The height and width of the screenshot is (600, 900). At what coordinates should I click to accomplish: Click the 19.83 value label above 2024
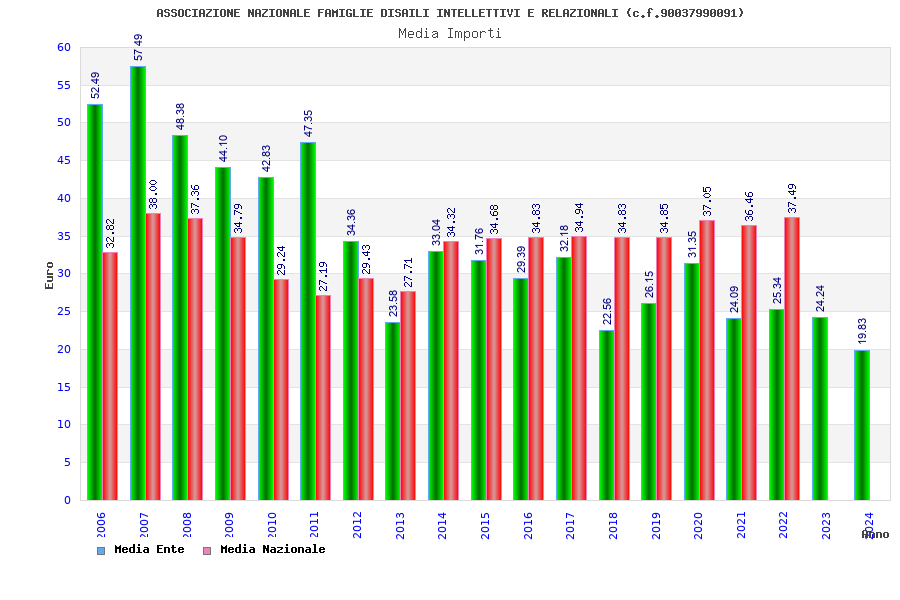click(863, 331)
